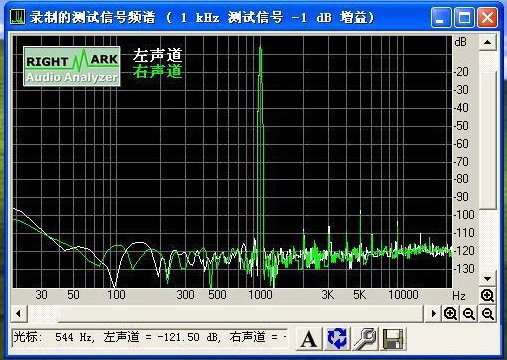Click the vertical scrollbar thumb

pos(488,140)
